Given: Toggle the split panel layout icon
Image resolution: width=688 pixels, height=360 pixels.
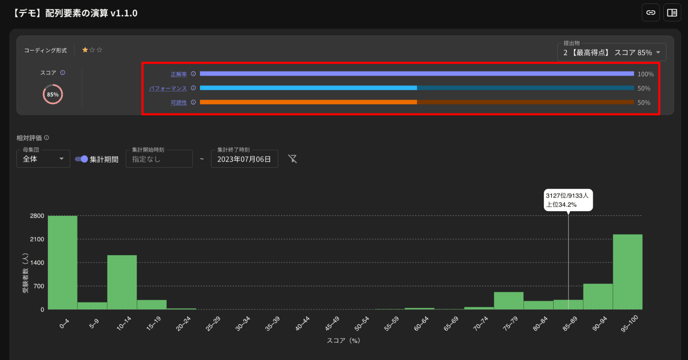Looking at the screenshot, I should [x=672, y=13].
